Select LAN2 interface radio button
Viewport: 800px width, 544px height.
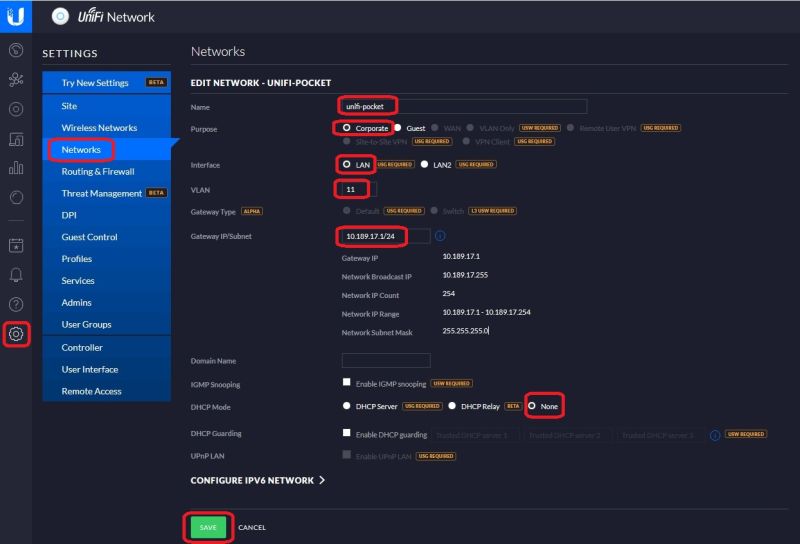pyautogui.click(x=424, y=164)
